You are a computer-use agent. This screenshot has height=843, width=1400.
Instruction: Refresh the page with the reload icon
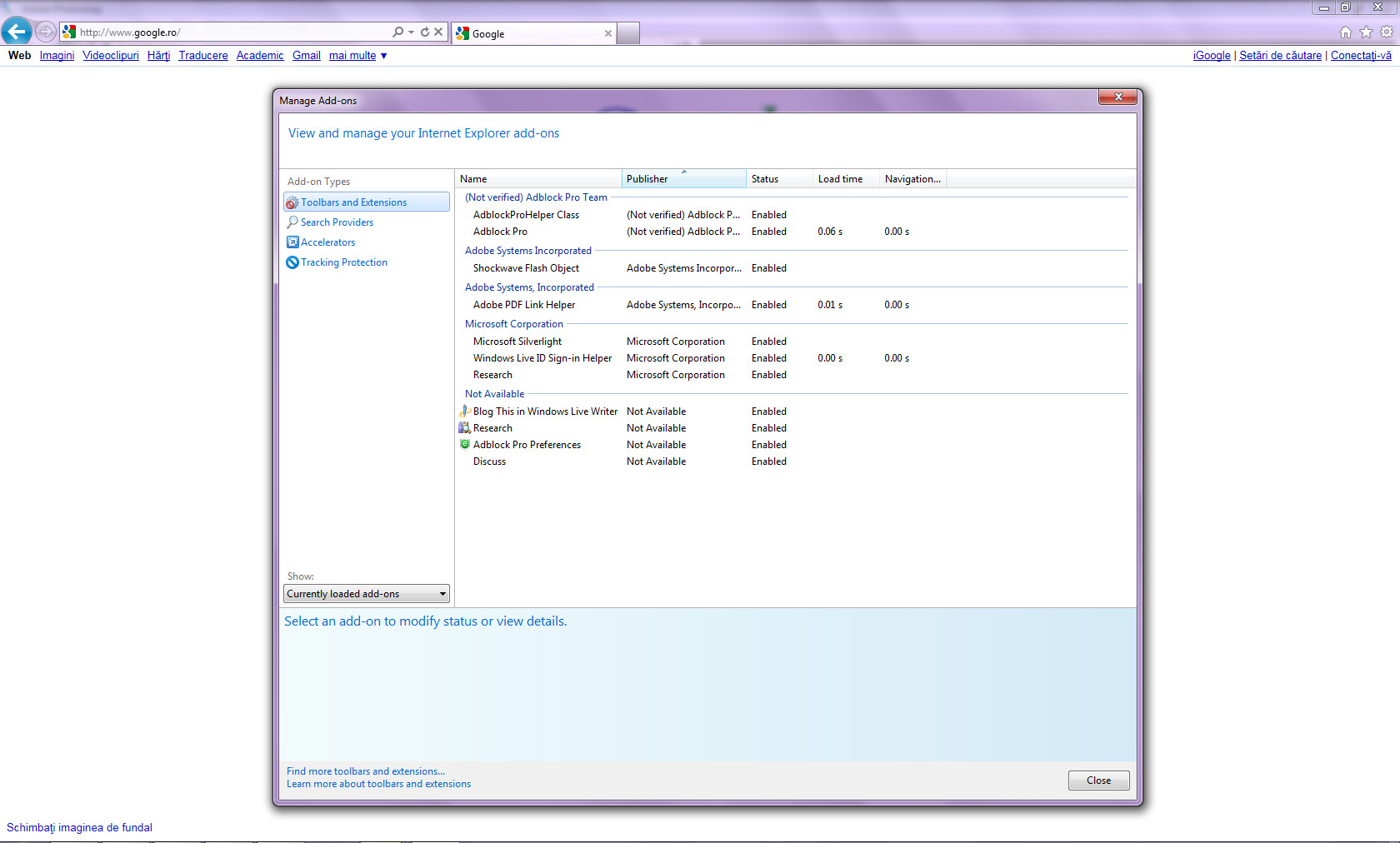[425, 32]
